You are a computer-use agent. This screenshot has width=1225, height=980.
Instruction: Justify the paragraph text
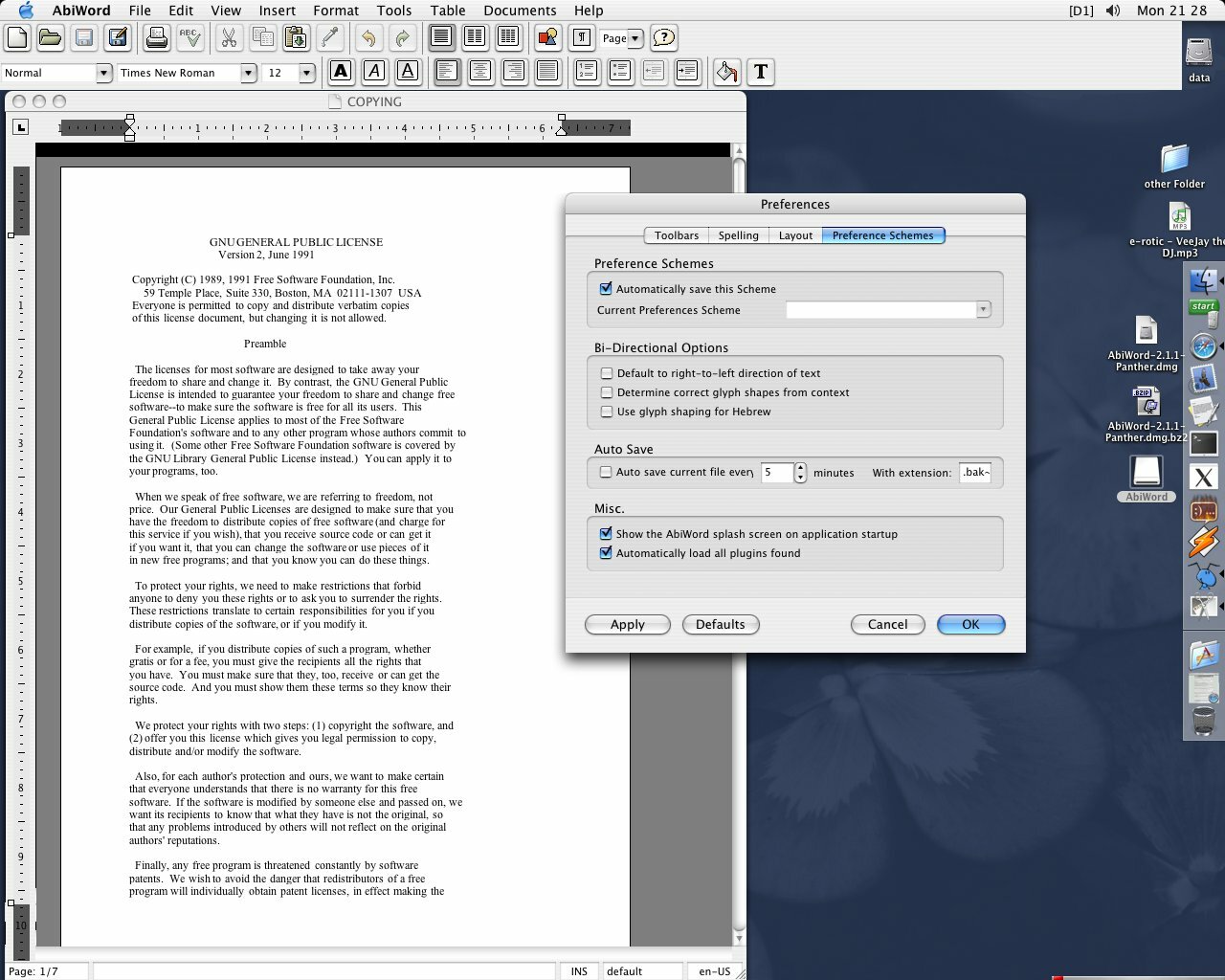pyautogui.click(x=547, y=72)
